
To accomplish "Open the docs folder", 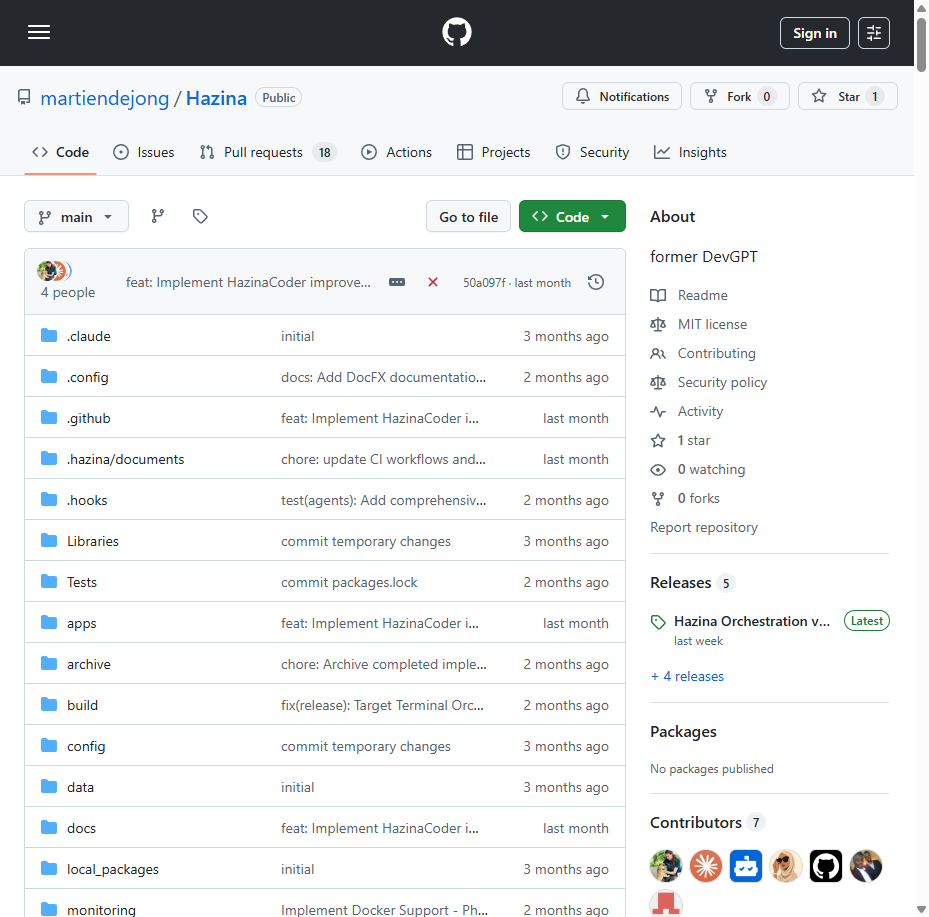I will (x=81, y=828).
